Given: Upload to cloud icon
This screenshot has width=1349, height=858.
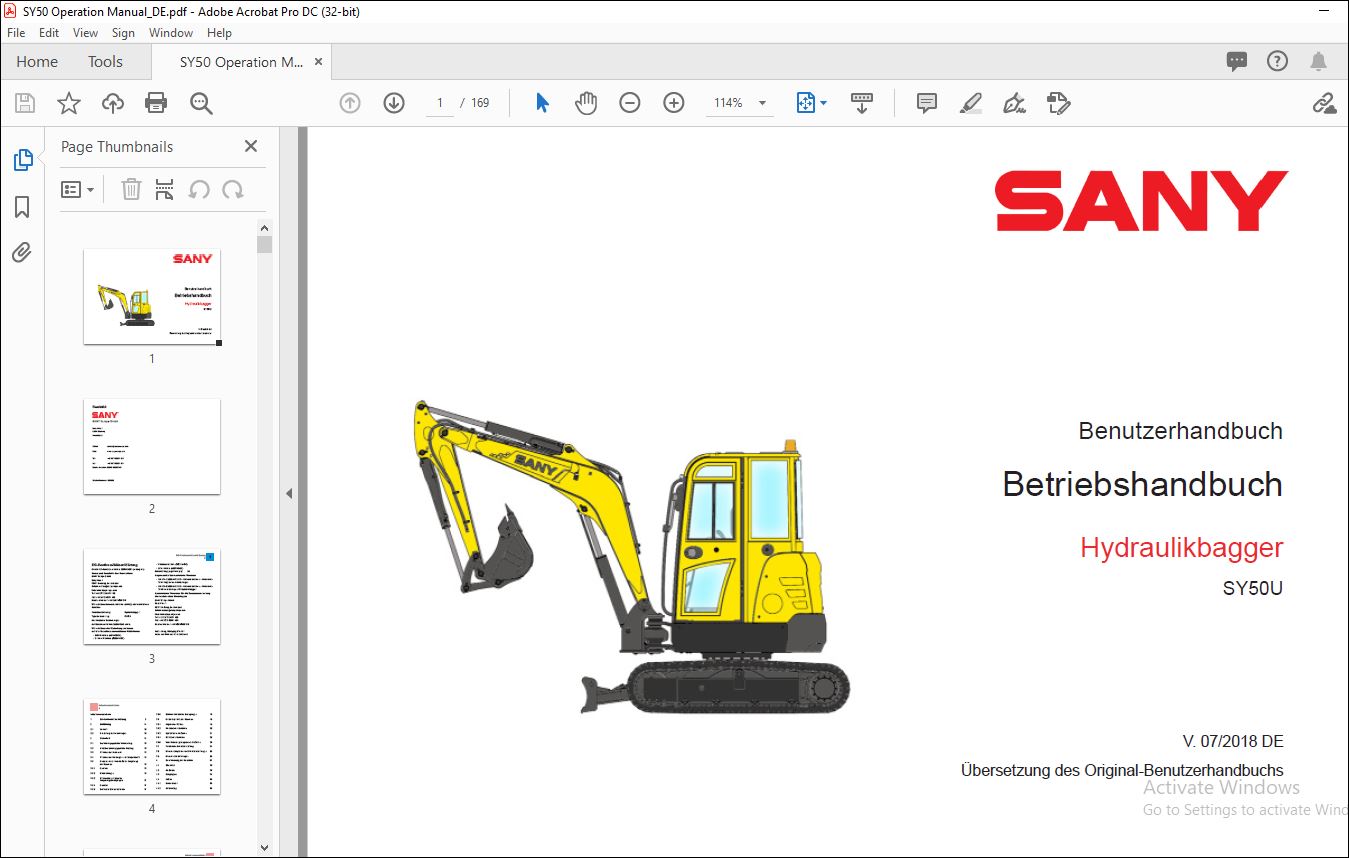Looking at the screenshot, I should tap(113, 103).
